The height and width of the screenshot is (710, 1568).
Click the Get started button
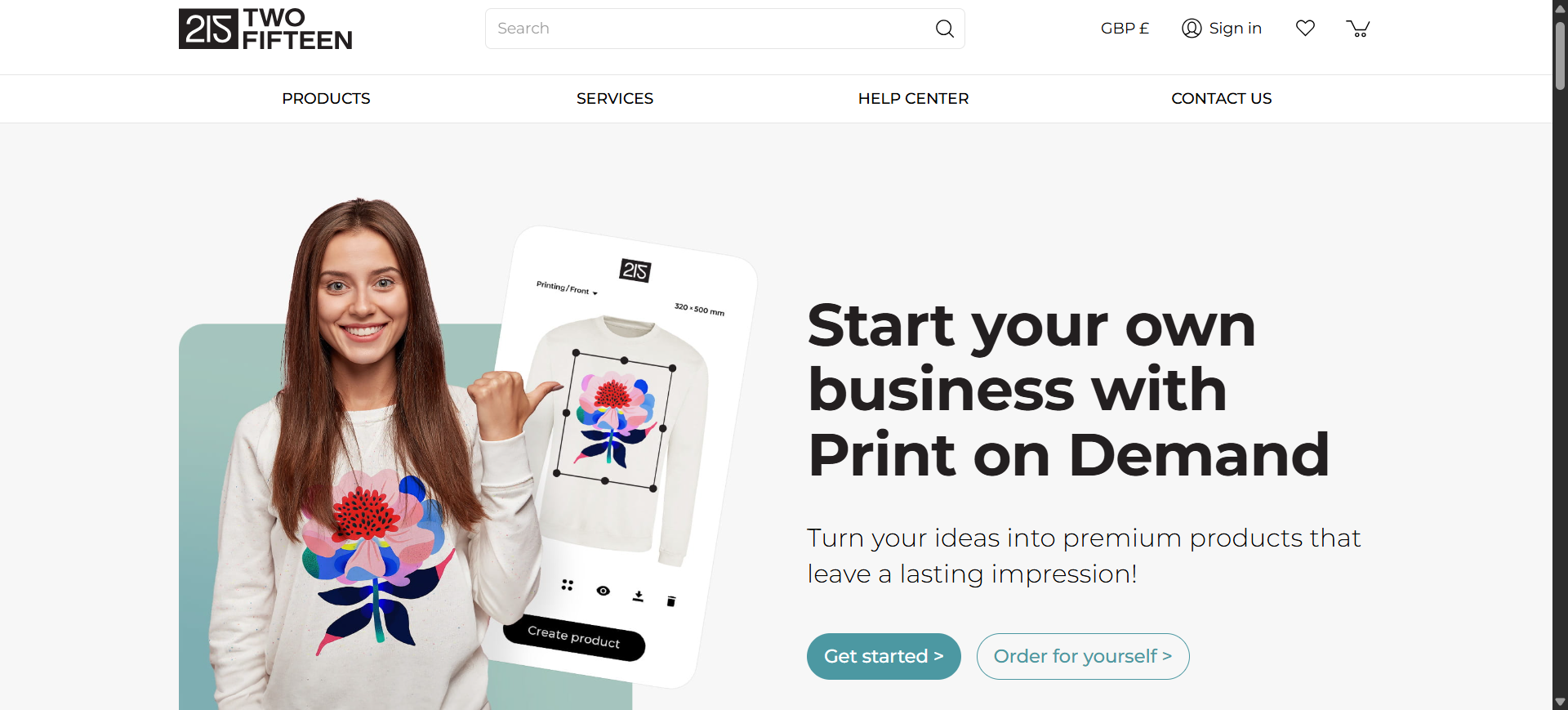[884, 656]
